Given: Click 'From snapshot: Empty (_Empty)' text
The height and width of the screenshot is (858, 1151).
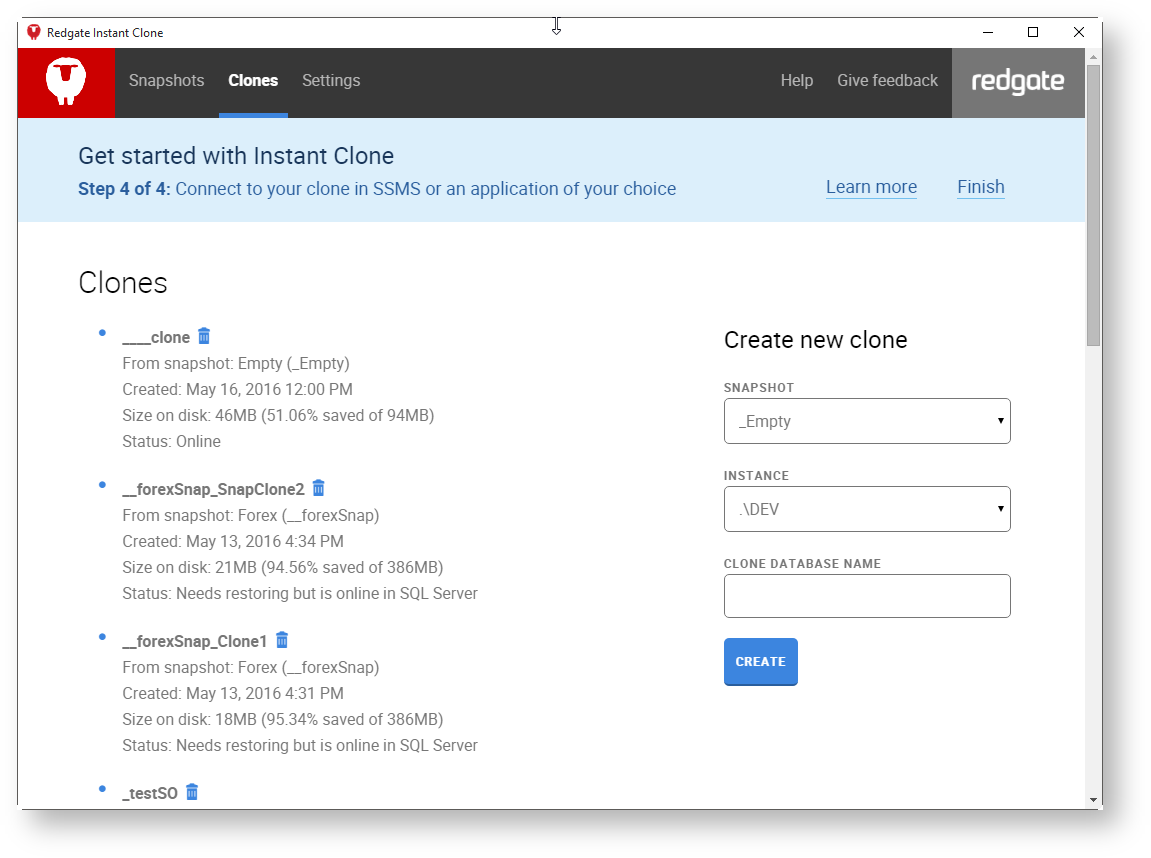Looking at the screenshot, I should point(236,363).
